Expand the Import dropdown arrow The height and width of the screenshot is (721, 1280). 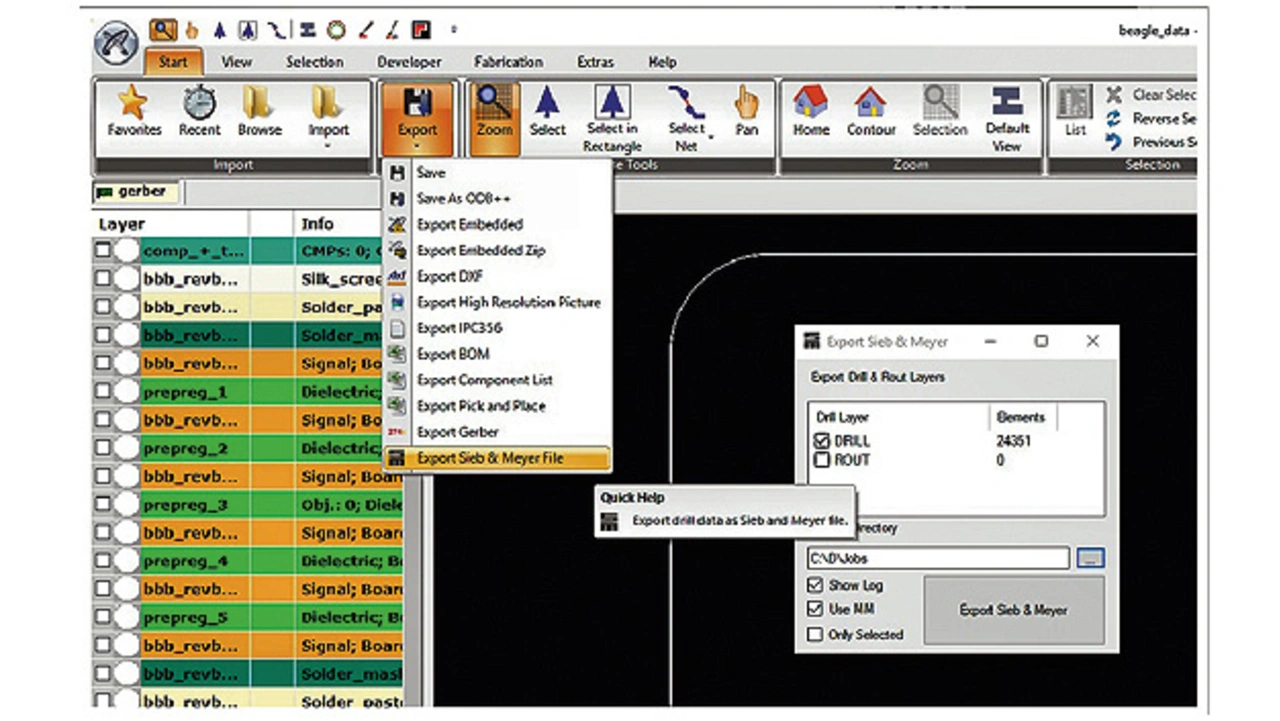(328, 146)
